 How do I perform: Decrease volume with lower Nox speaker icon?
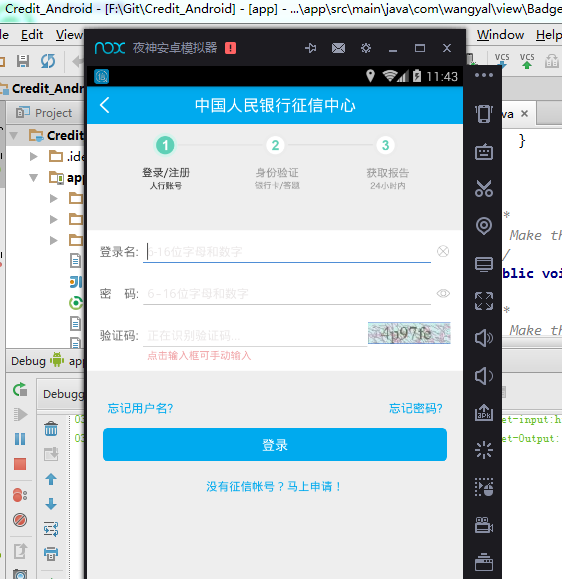pos(484,376)
